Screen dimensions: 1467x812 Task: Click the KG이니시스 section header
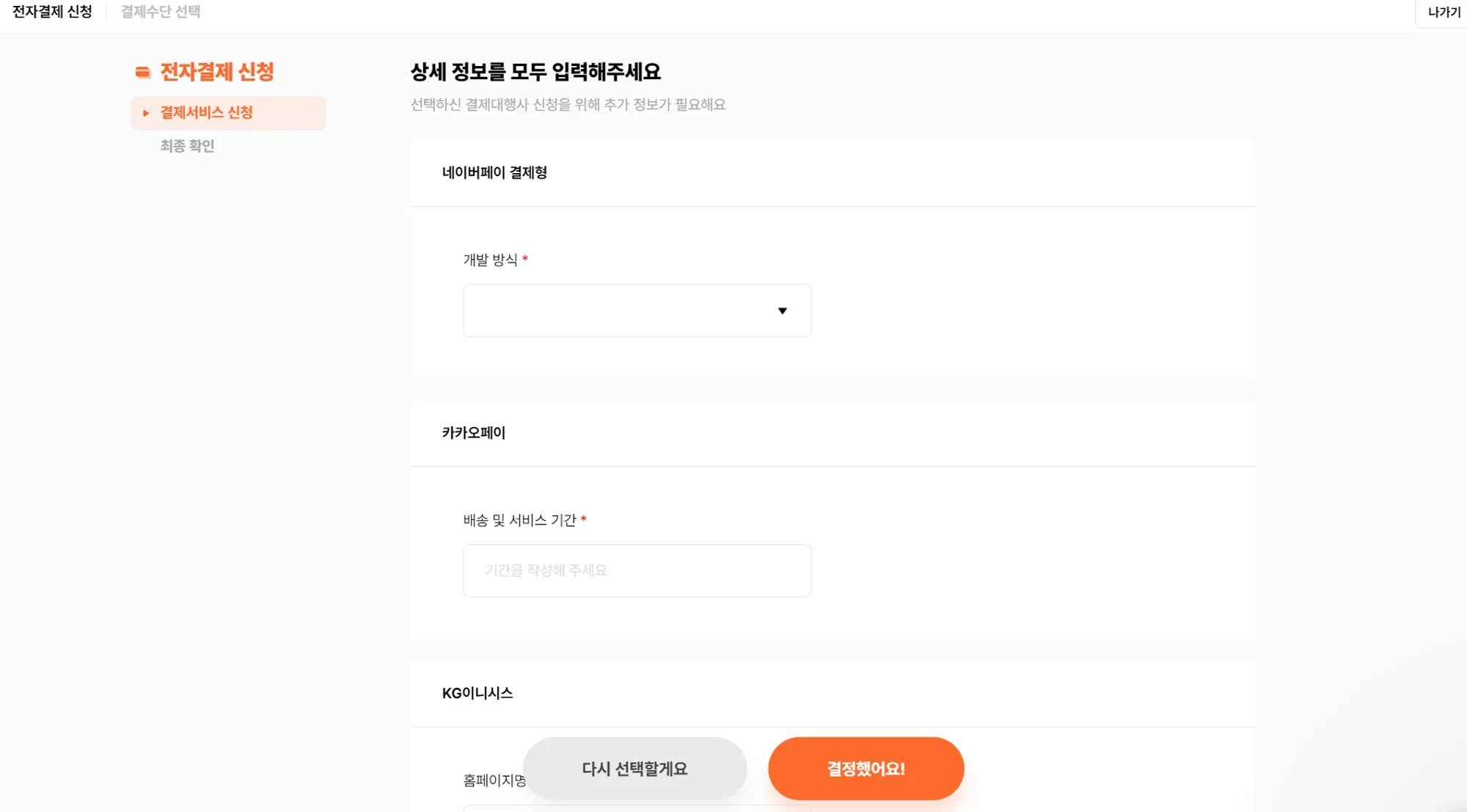pyautogui.click(x=478, y=693)
